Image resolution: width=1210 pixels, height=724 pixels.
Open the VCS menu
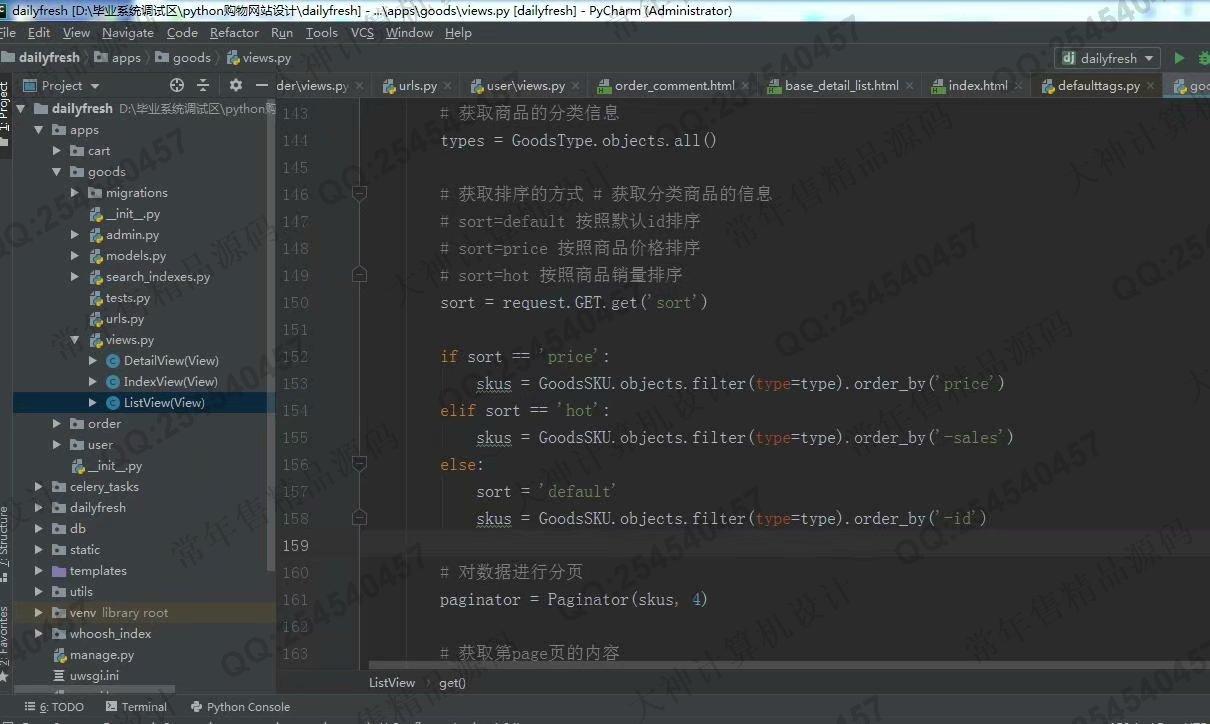coord(362,33)
